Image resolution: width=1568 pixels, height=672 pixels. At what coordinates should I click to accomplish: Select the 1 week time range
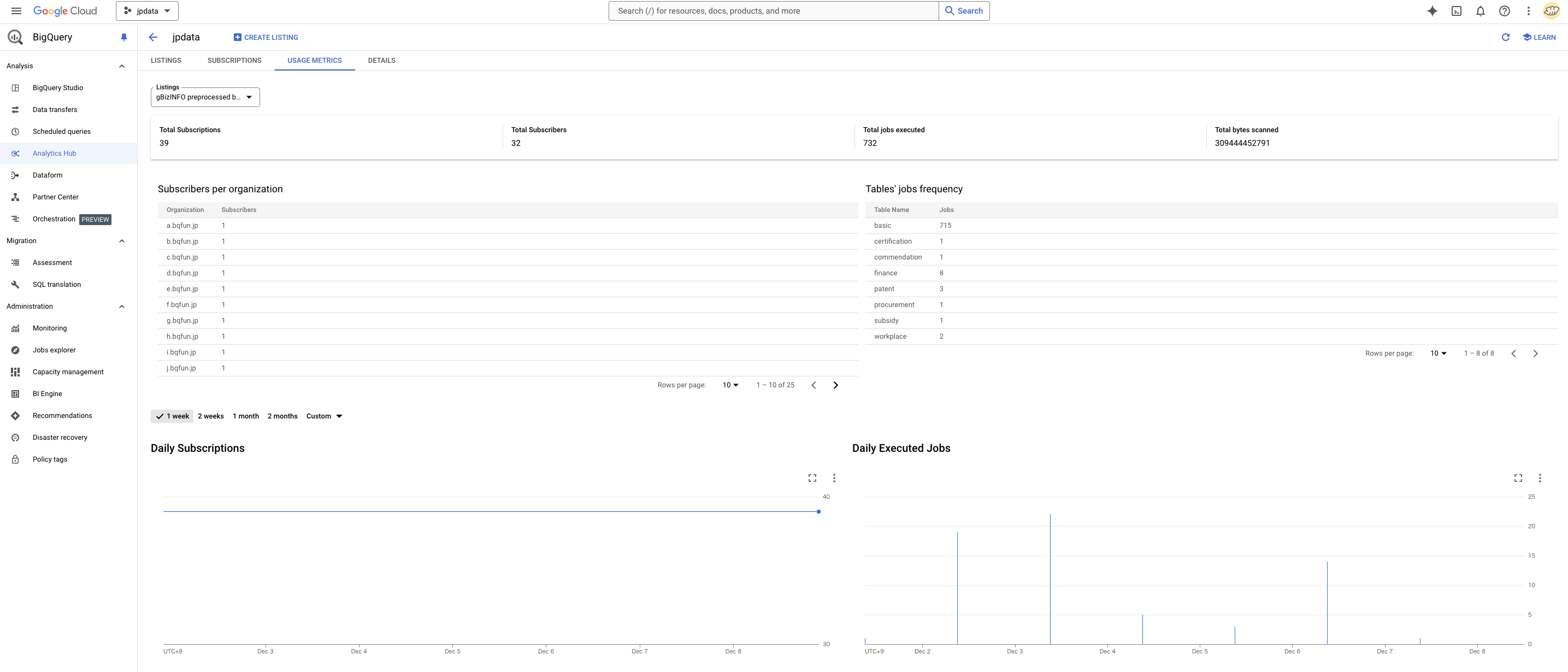pyautogui.click(x=172, y=416)
